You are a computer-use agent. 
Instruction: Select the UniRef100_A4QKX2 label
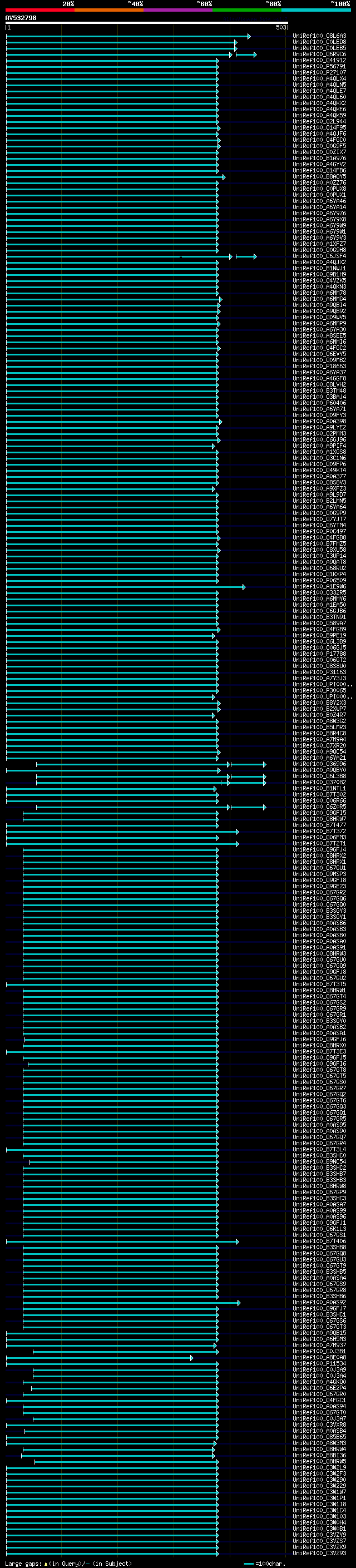(319, 103)
